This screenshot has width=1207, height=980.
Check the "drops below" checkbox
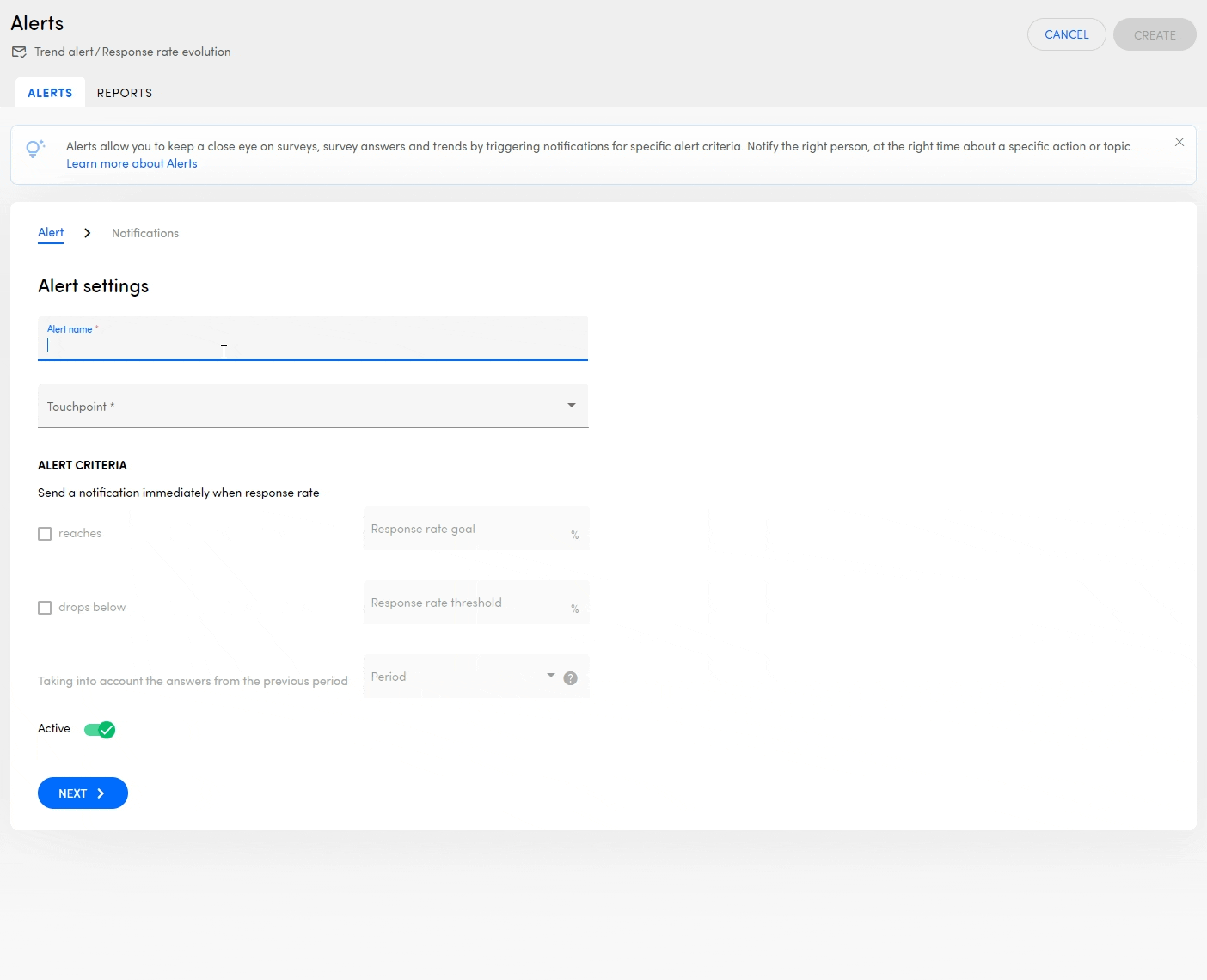point(45,608)
